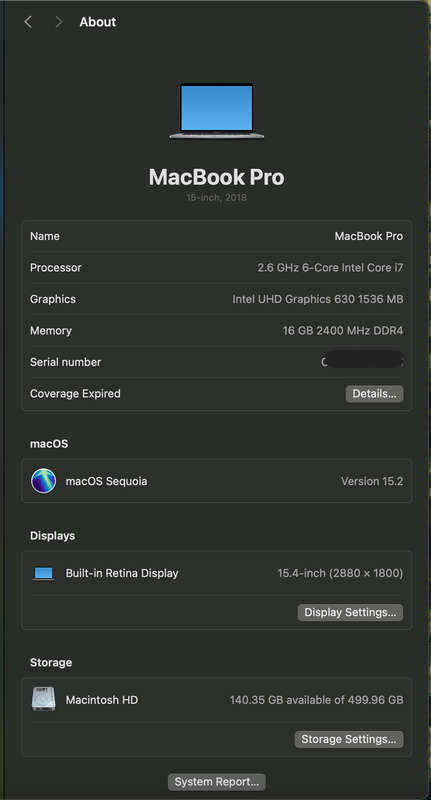431x800 pixels.
Task: Click 140.35 GB available of 499.96 GB
Action: point(317,700)
